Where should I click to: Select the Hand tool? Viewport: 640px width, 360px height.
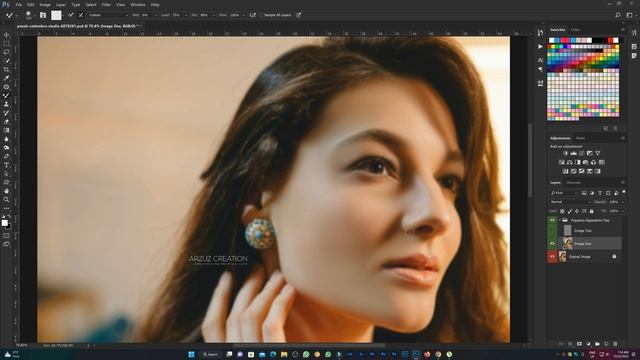point(6,191)
